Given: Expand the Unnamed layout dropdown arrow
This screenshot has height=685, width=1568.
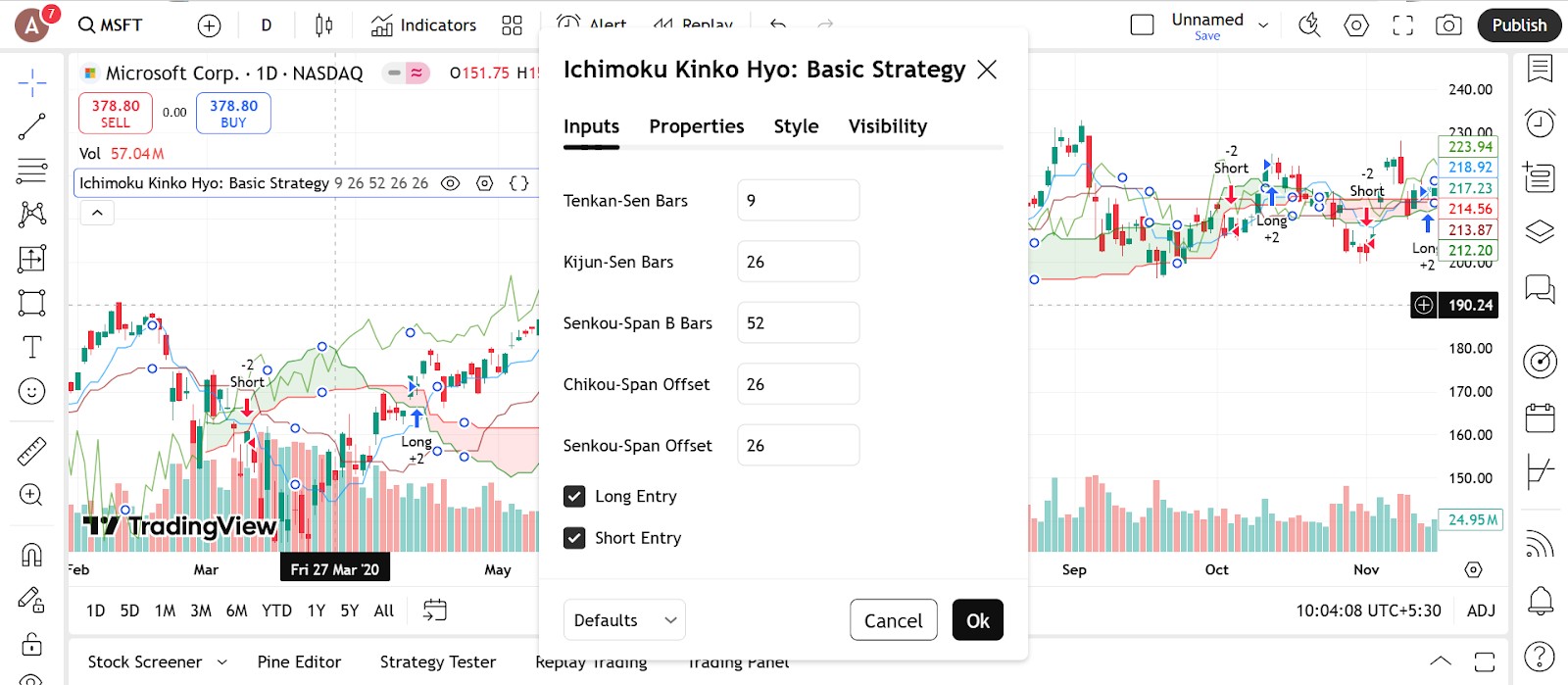Looking at the screenshot, I should click(x=1263, y=25).
